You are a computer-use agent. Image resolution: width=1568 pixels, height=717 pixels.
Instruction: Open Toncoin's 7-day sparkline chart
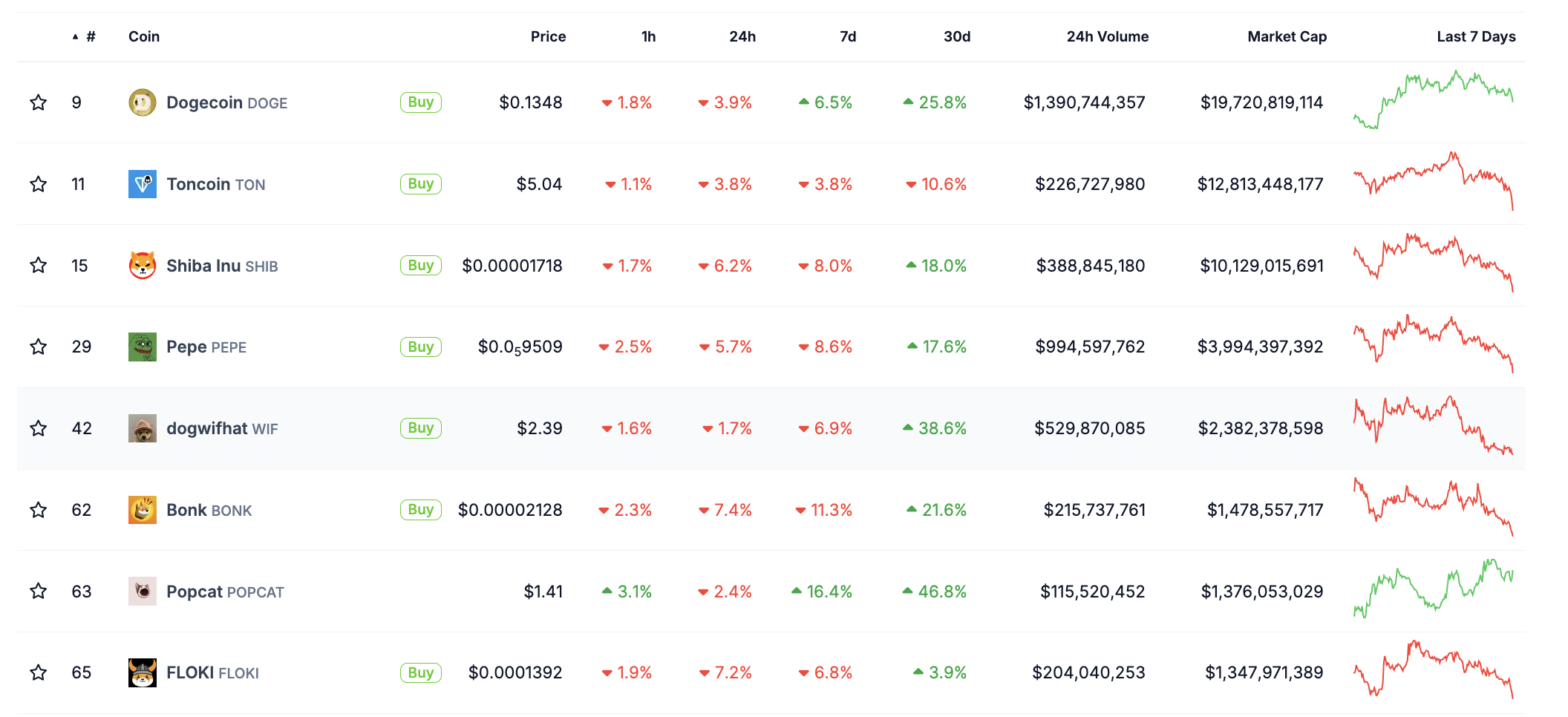1433,181
